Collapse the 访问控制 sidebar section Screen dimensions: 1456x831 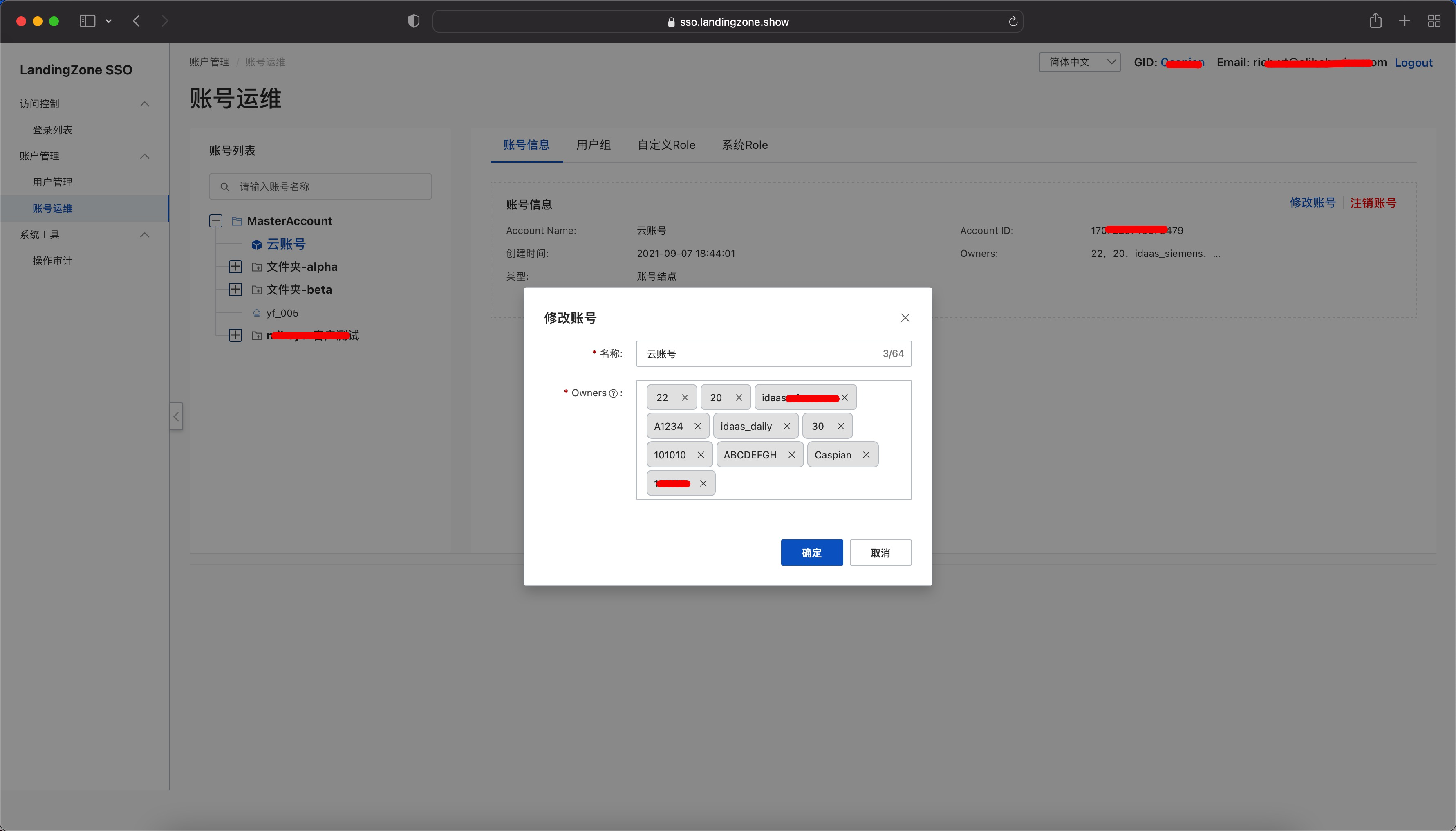tap(145, 104)
